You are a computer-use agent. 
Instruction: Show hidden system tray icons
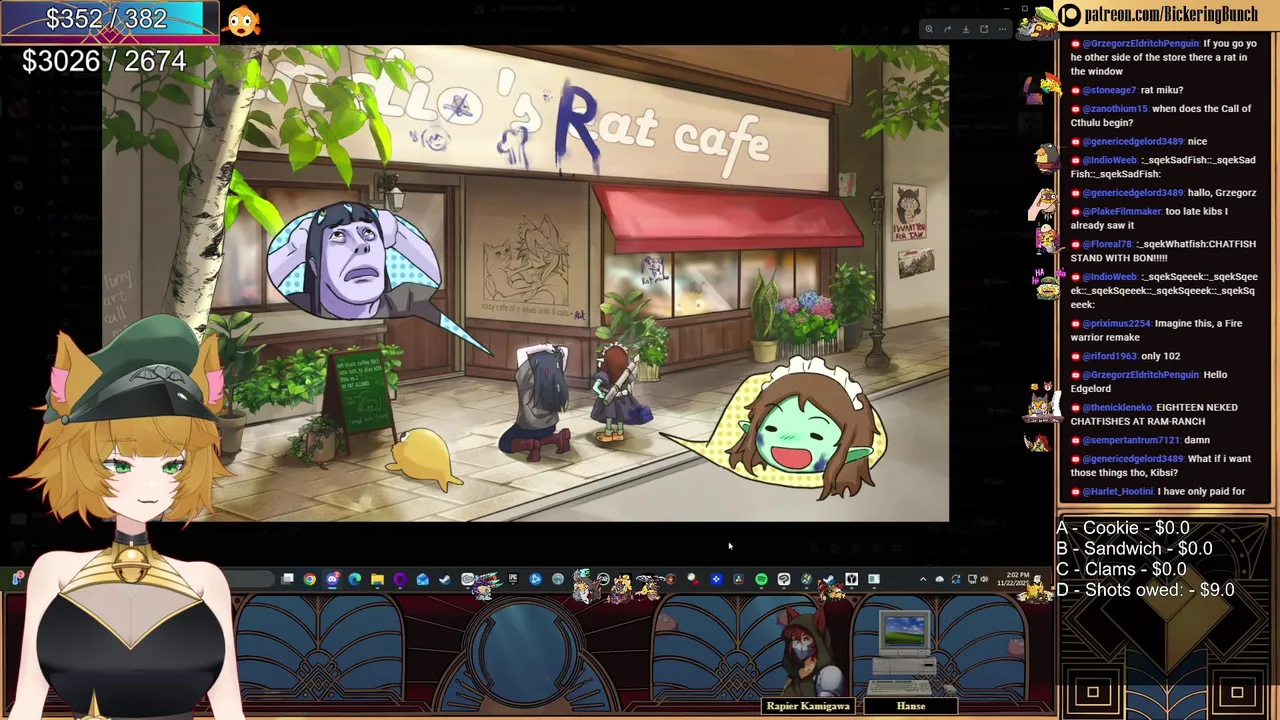pos(923,579)
